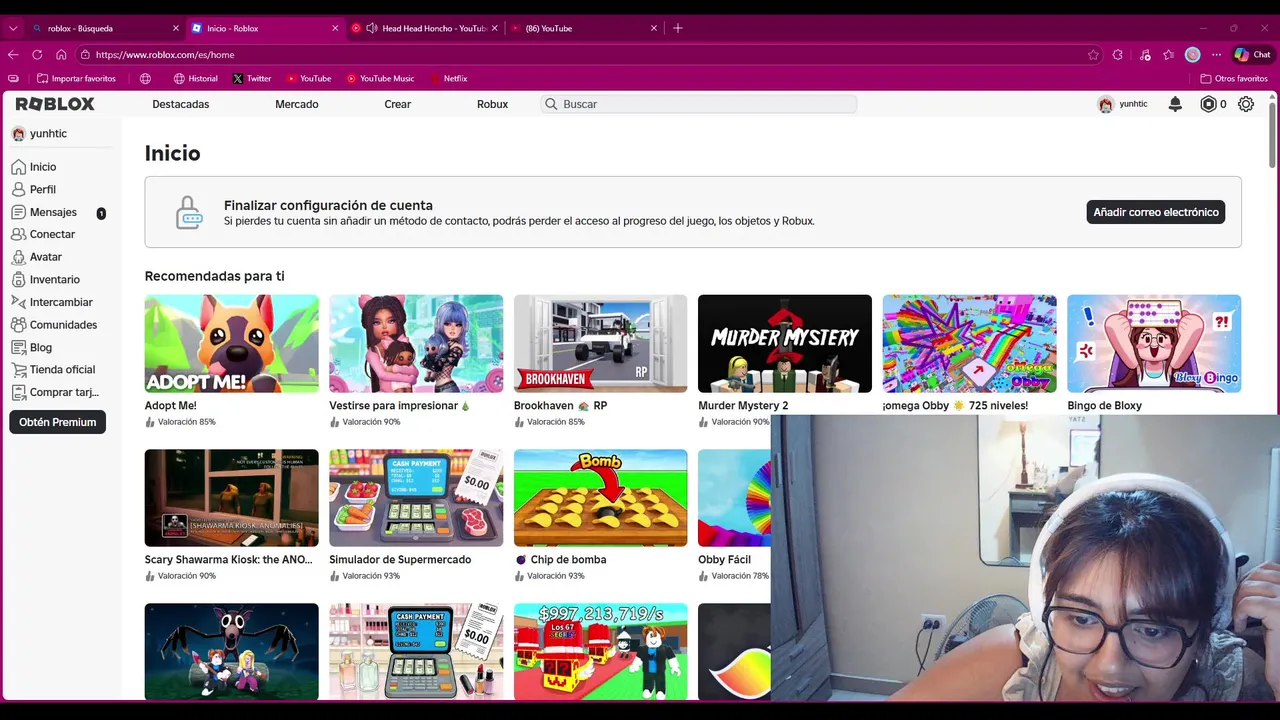Open the Copilot Chat button
The image size is (1280, 720).
[1252, 55]
